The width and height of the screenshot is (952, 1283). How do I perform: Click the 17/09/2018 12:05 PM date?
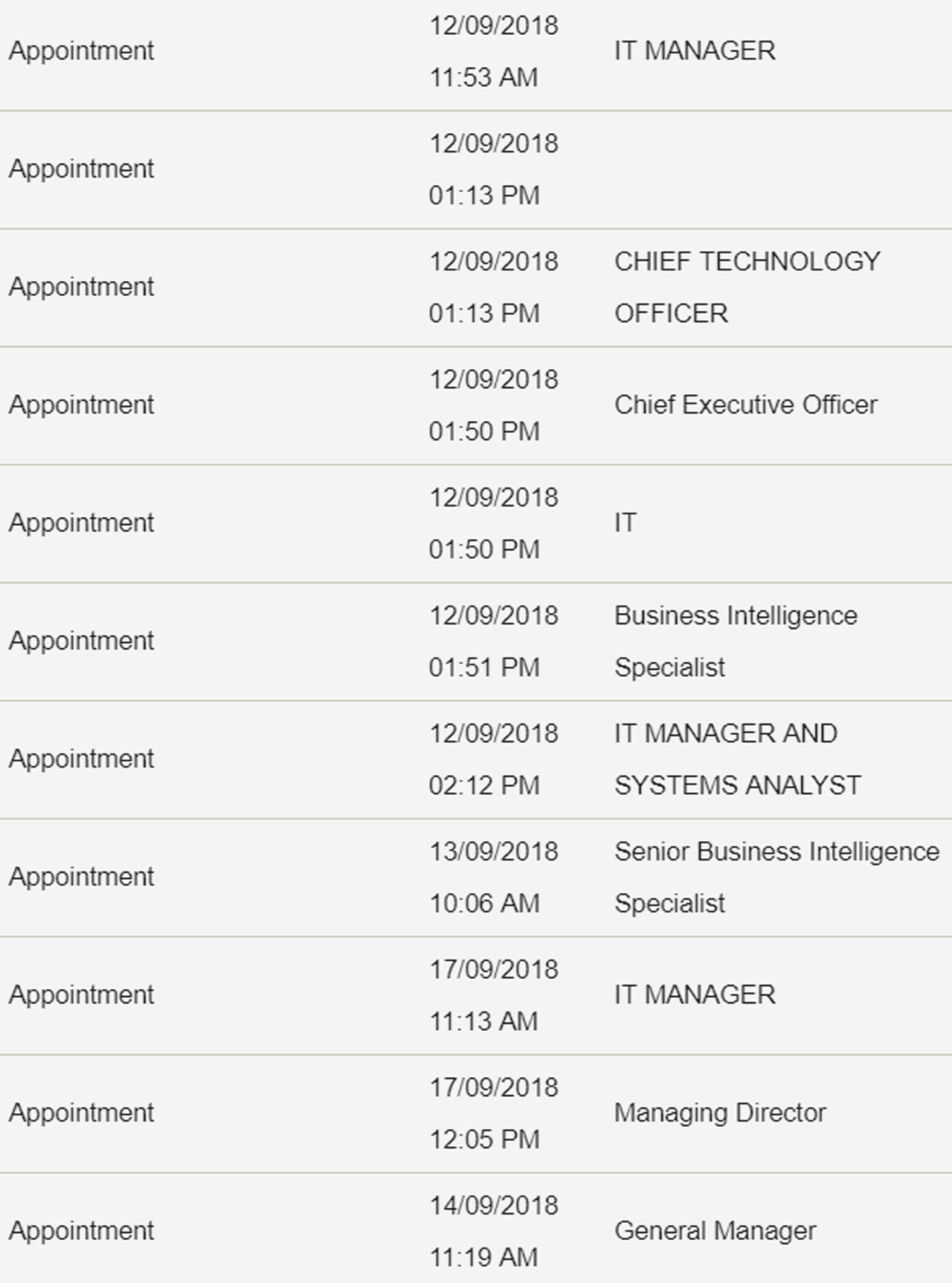pyautogui.click(x=493, y=1113)
